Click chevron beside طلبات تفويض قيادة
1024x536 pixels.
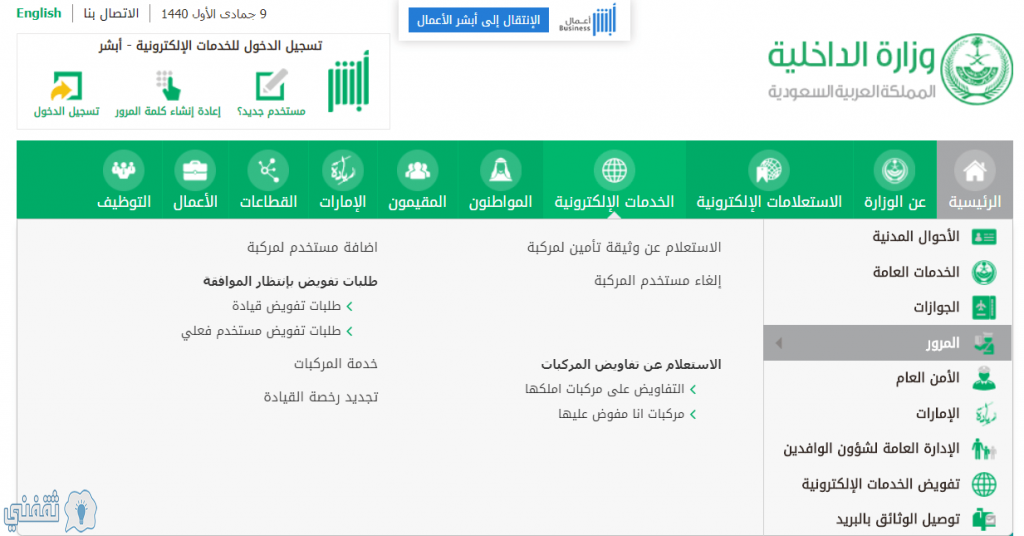click(x=349, y=306)
